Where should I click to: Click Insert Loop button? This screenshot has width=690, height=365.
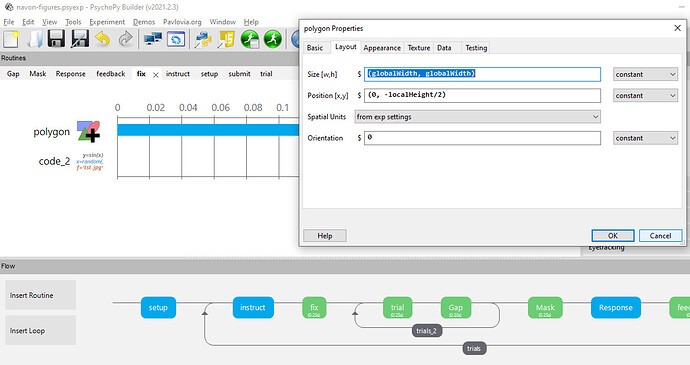pos(40,331)
